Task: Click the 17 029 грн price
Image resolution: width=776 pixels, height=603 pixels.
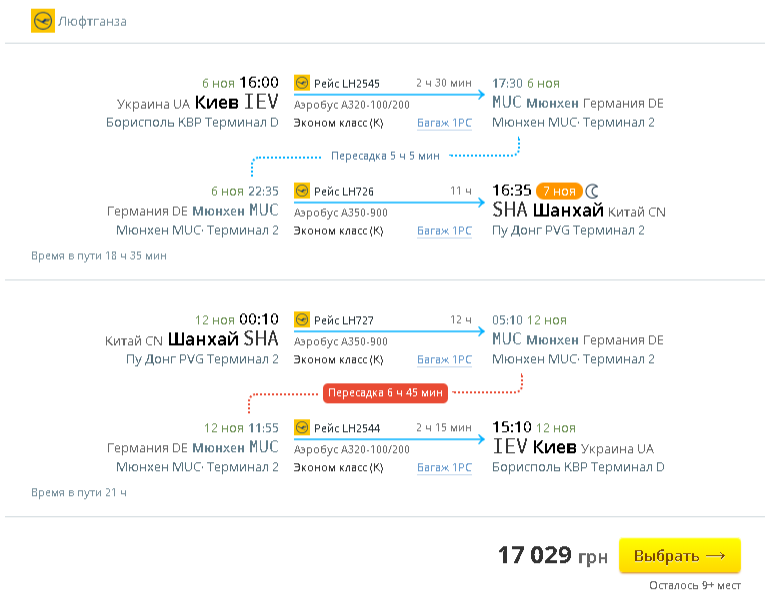Action: tap(552, 555)
